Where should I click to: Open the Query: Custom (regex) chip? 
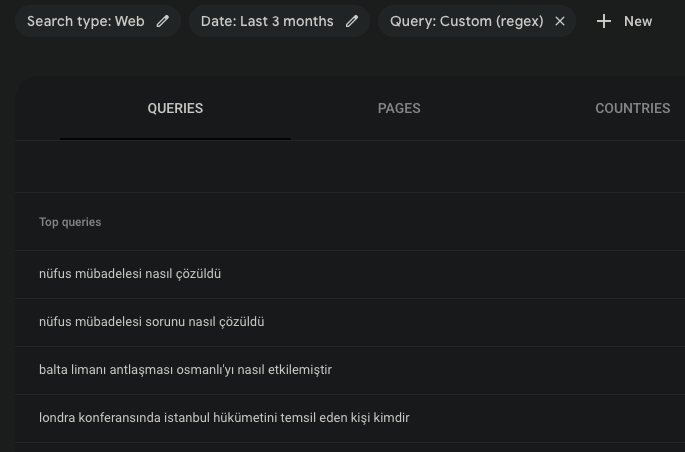tap(477, 21)
